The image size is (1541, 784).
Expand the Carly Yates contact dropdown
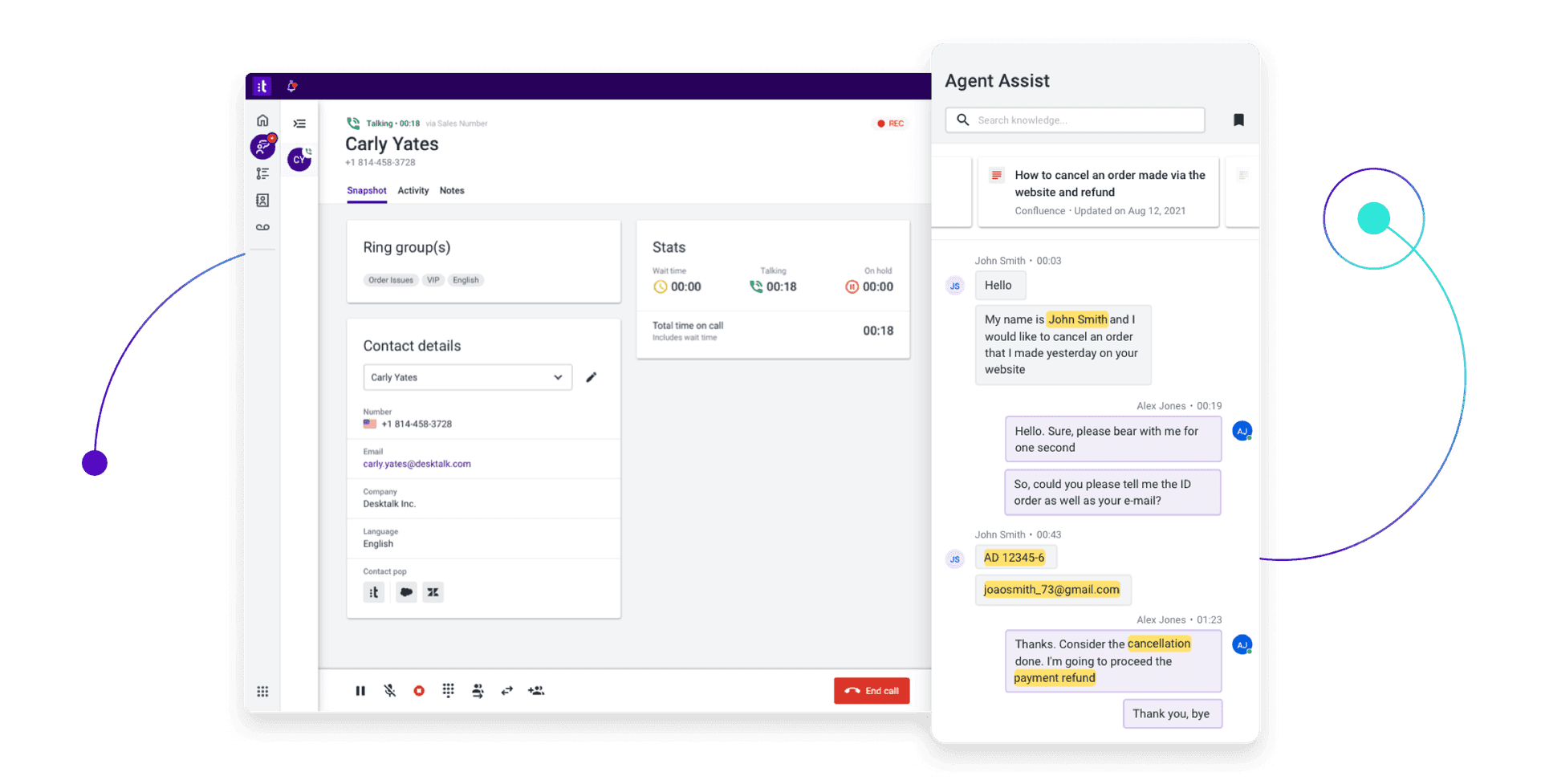tap(468, 377)
